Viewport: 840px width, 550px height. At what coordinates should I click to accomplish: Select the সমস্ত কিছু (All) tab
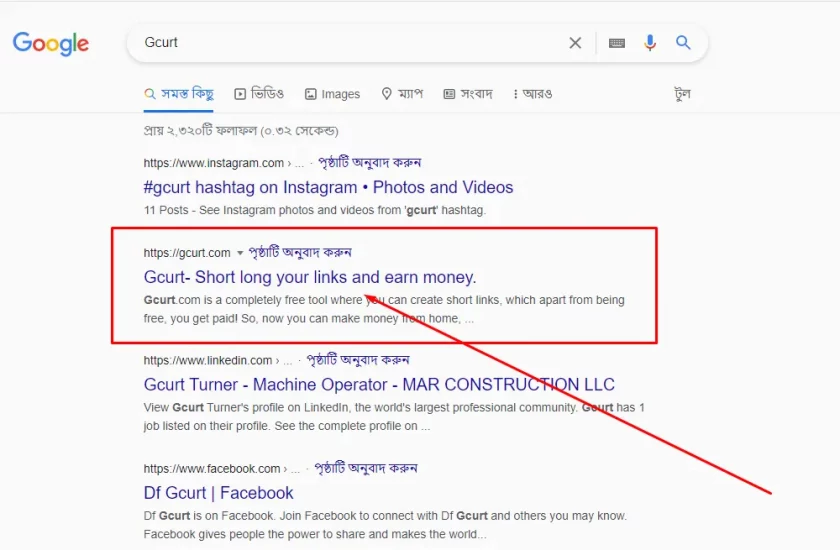coord(179,94)
